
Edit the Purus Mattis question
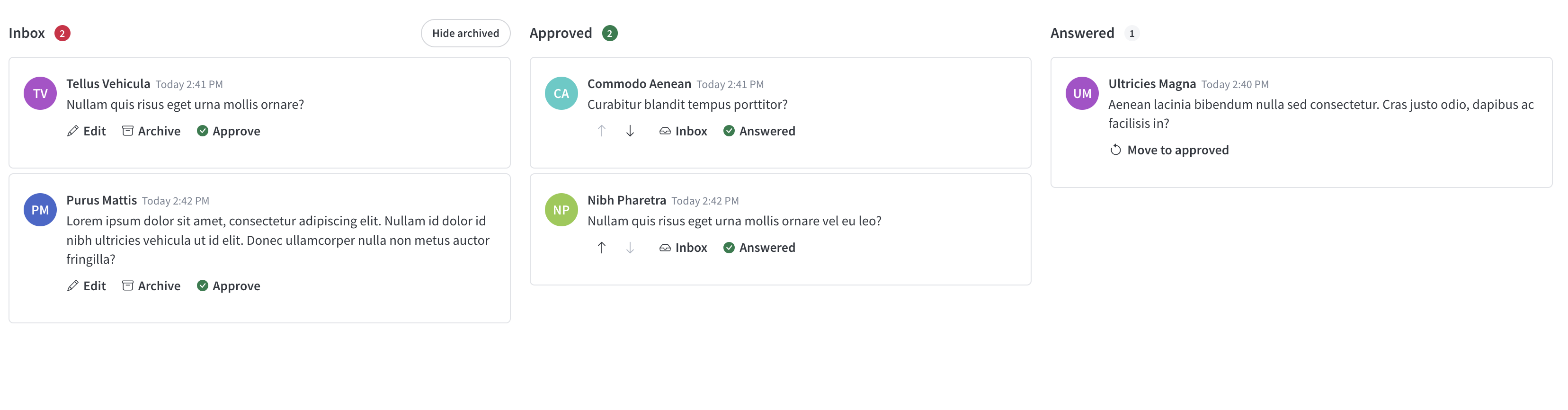(86, 286)
